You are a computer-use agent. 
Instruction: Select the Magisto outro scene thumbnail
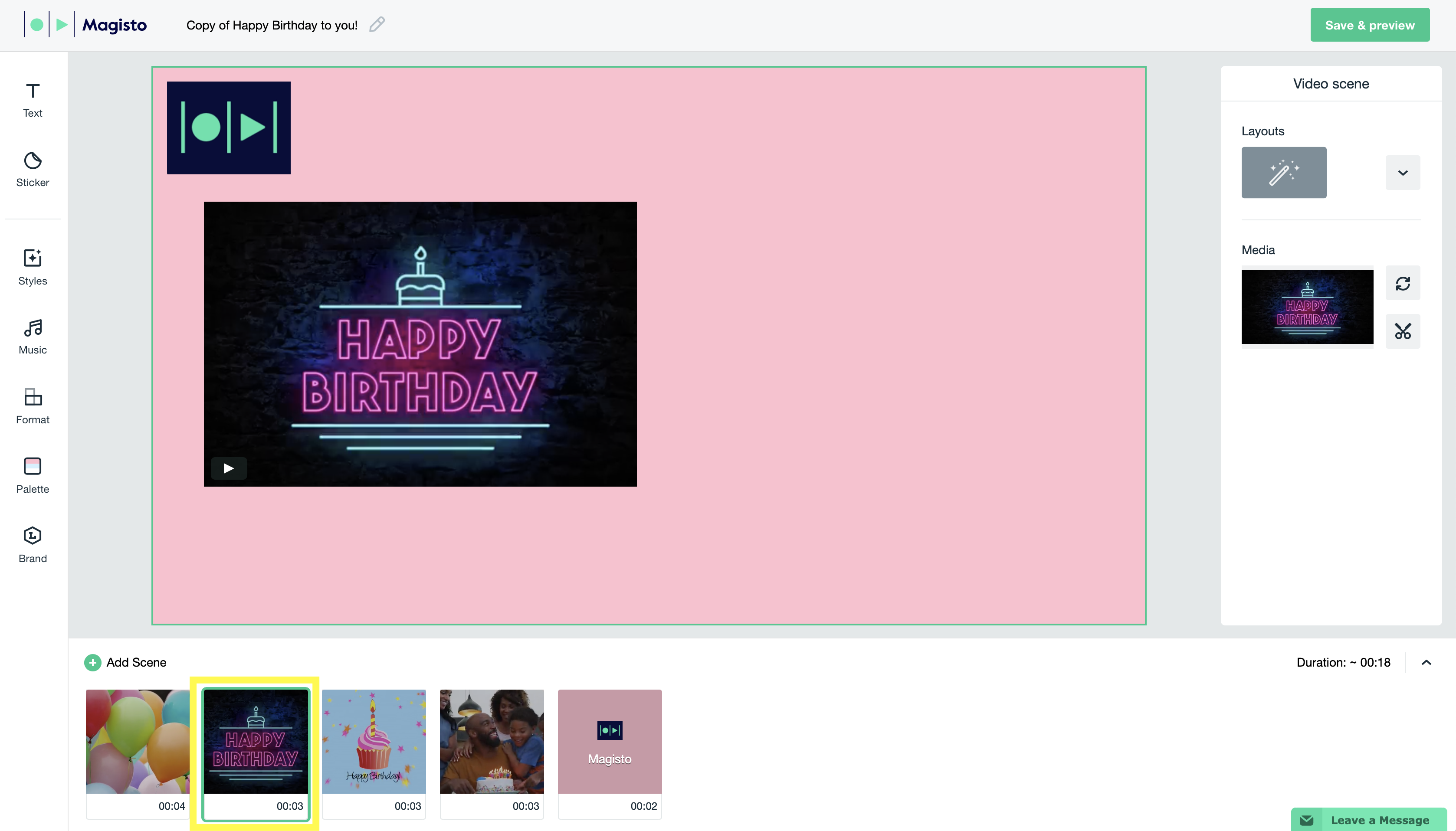pyautogui.click(x=610, y=741)
